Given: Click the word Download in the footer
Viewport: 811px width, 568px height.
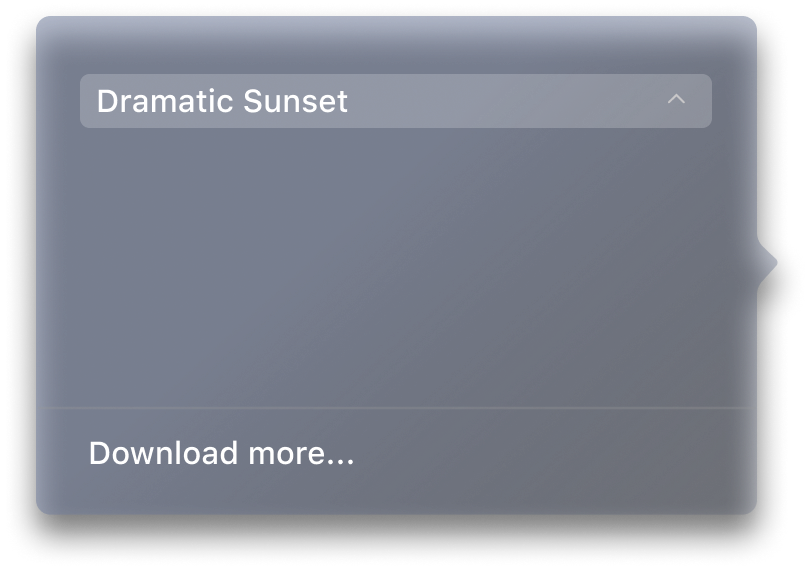Looking at the screenshot, I should (163, 453).
